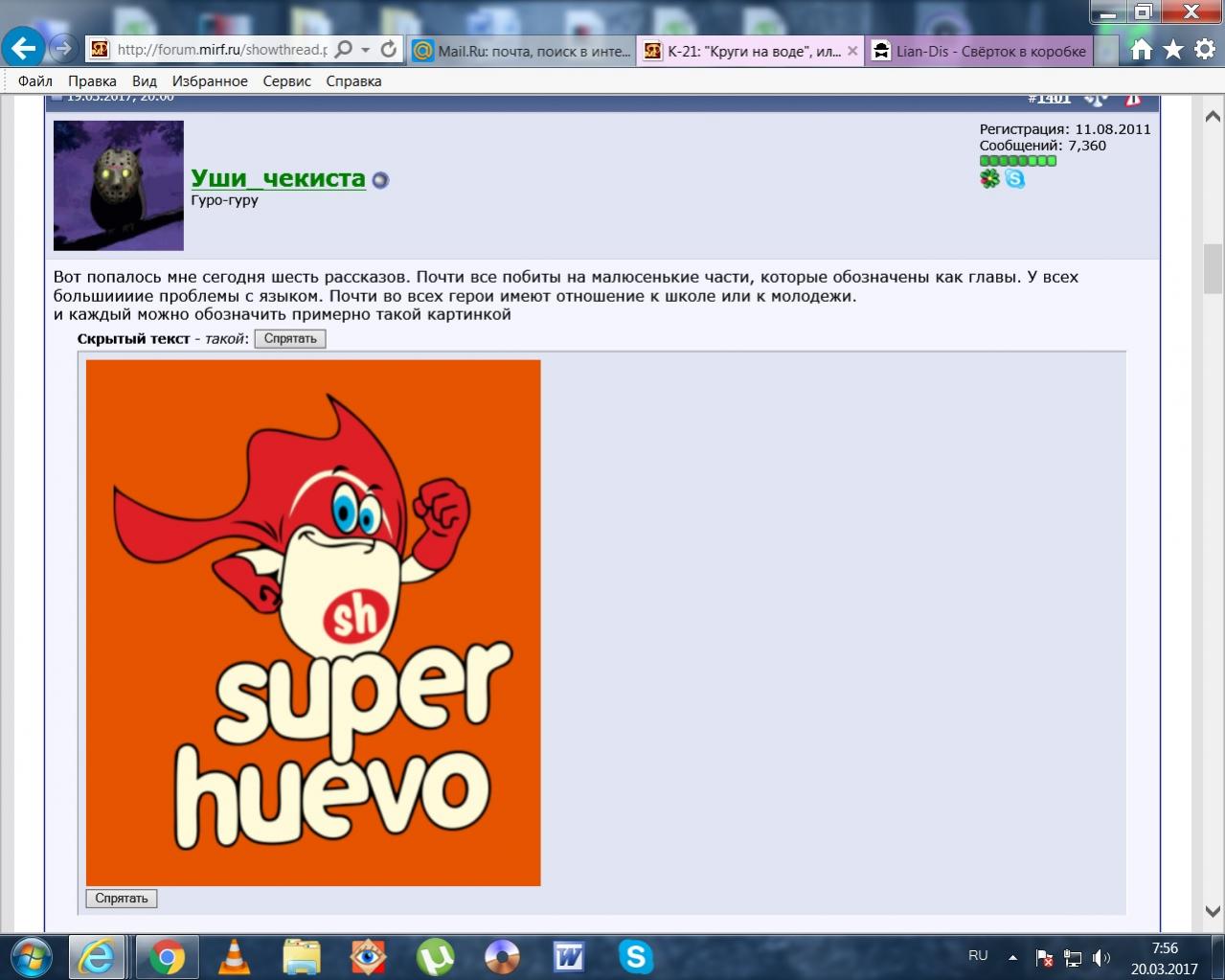
Task: Click the Skype icon in the post header
Action: [x=1014, y=178]
